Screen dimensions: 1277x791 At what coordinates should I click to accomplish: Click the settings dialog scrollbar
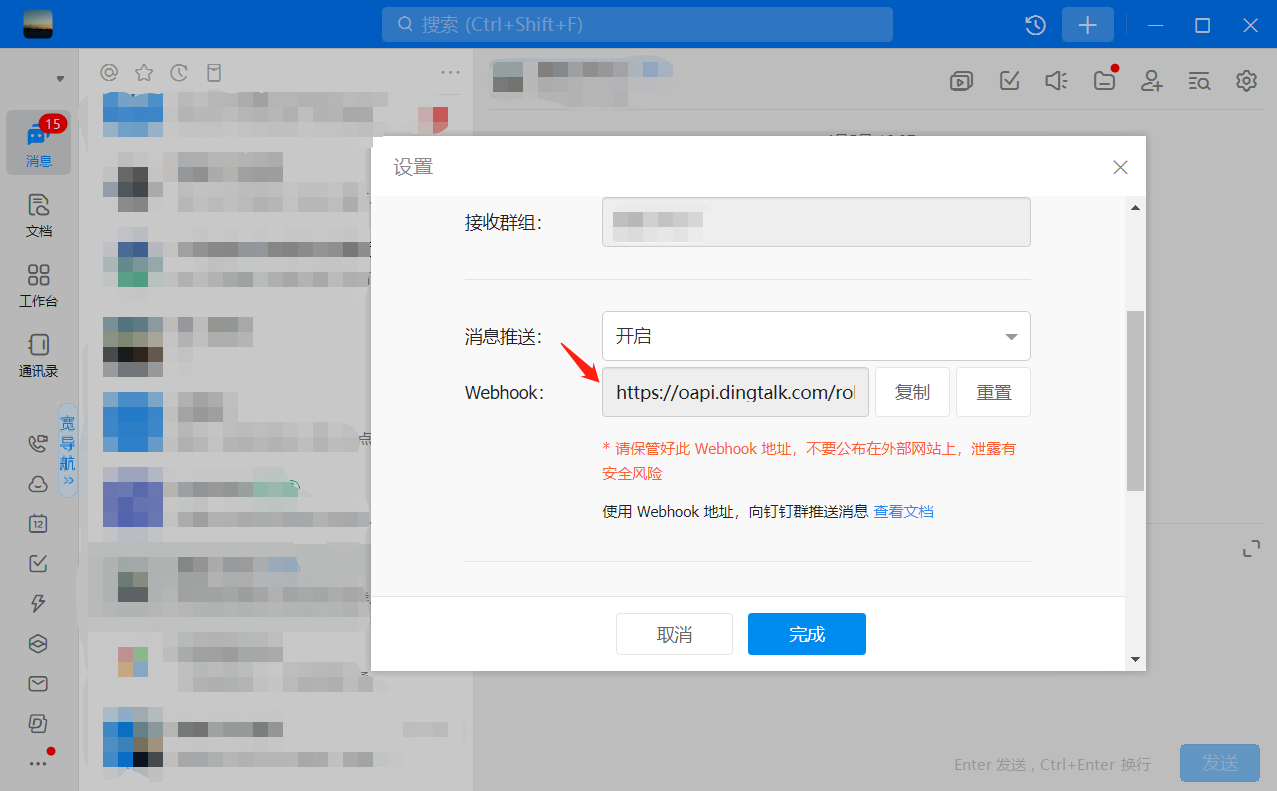coord(1135,400)
